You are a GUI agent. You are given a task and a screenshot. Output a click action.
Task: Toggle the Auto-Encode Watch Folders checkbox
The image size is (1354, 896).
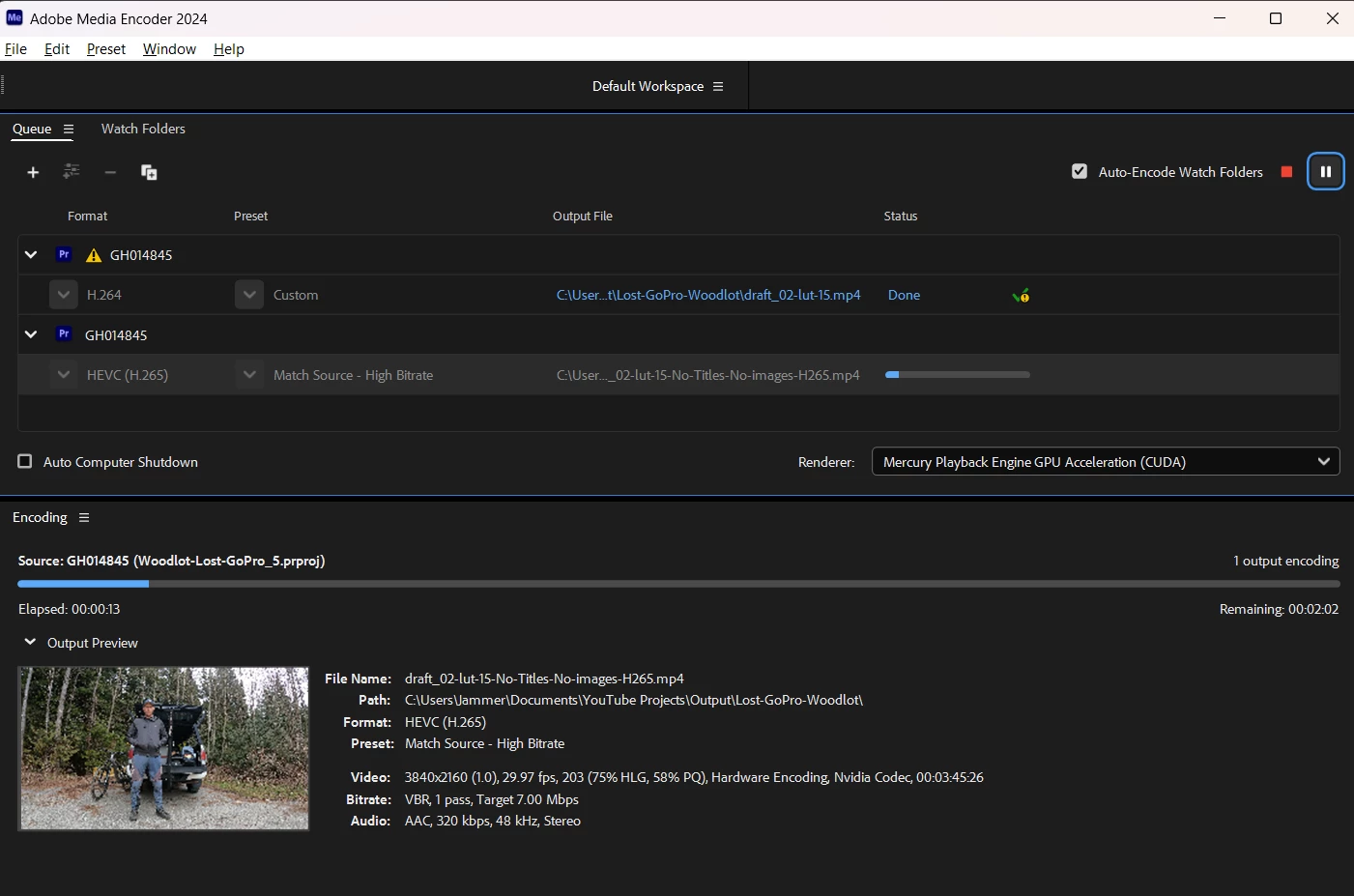(1080, 171)
